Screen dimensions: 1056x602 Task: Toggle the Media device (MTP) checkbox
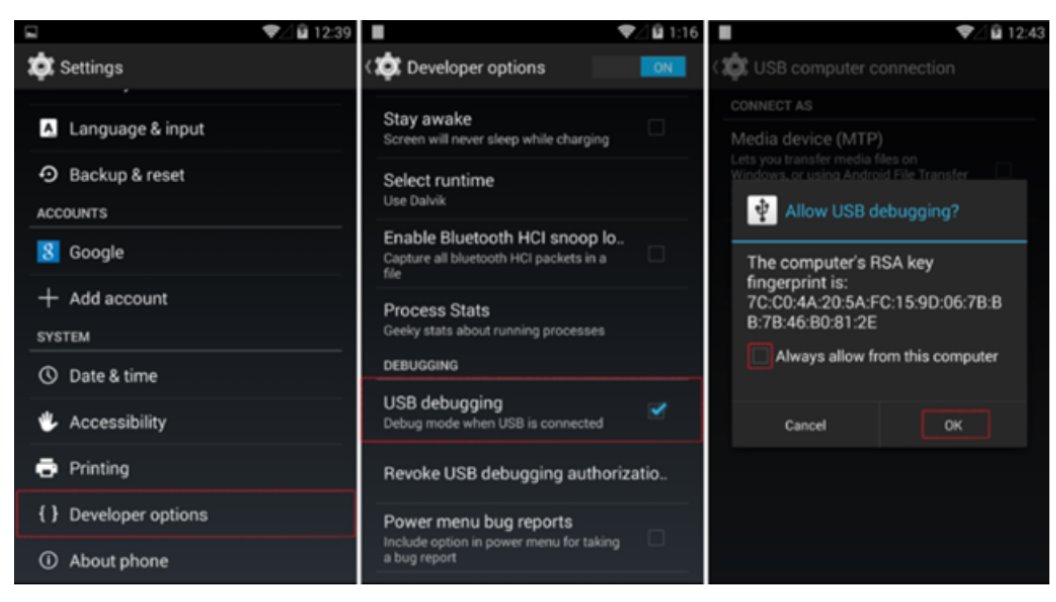pyautogui.click(x=1003, y=170)
